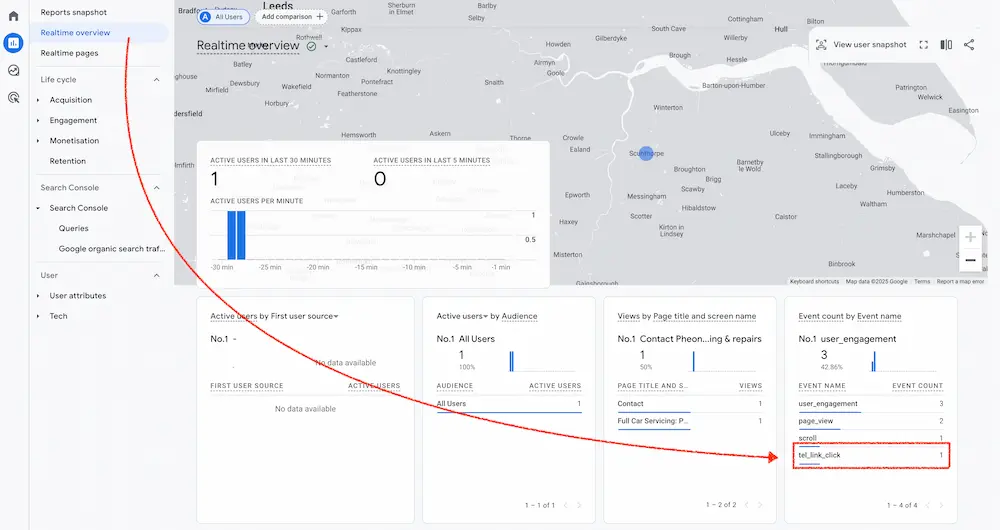Image resolution: width=1000 pixels, height=530 pixels.
Task: Click the user_engagement event row
Action: [x=871, y=404]
